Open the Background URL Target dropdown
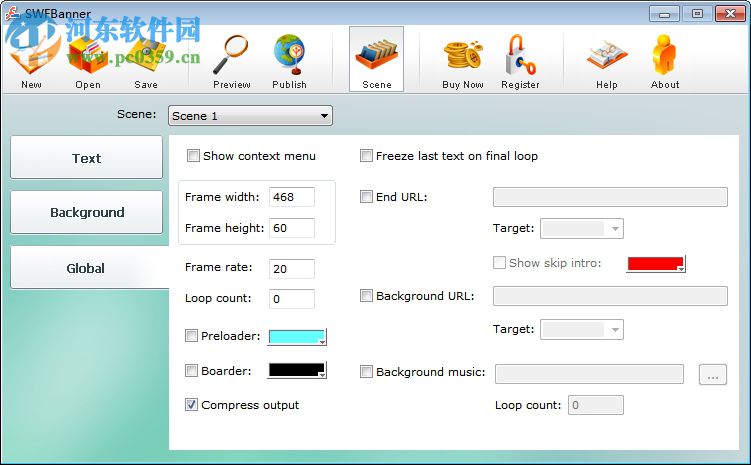 (581, 329)
